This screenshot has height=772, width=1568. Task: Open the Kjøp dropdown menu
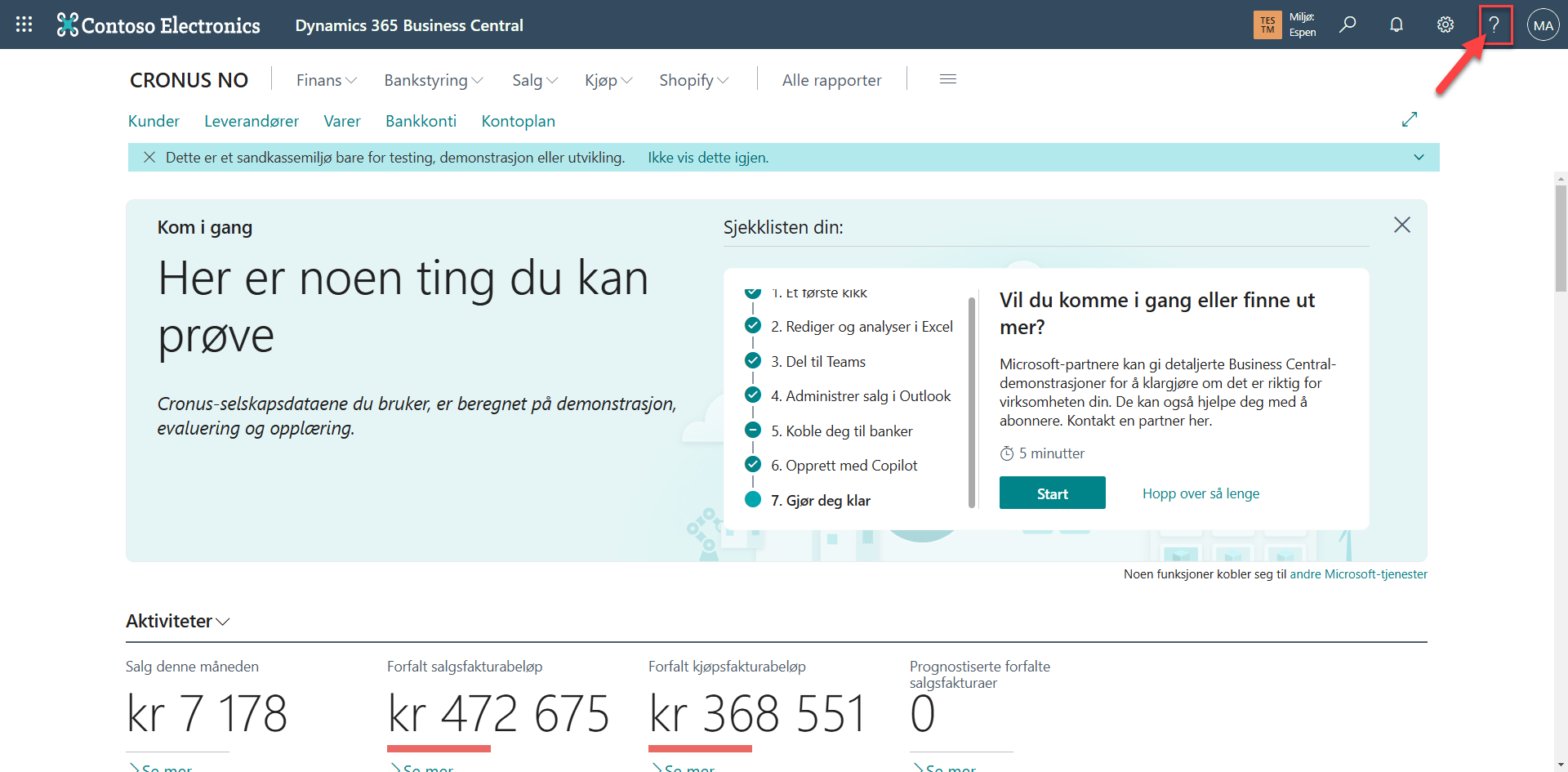[608, 80]
